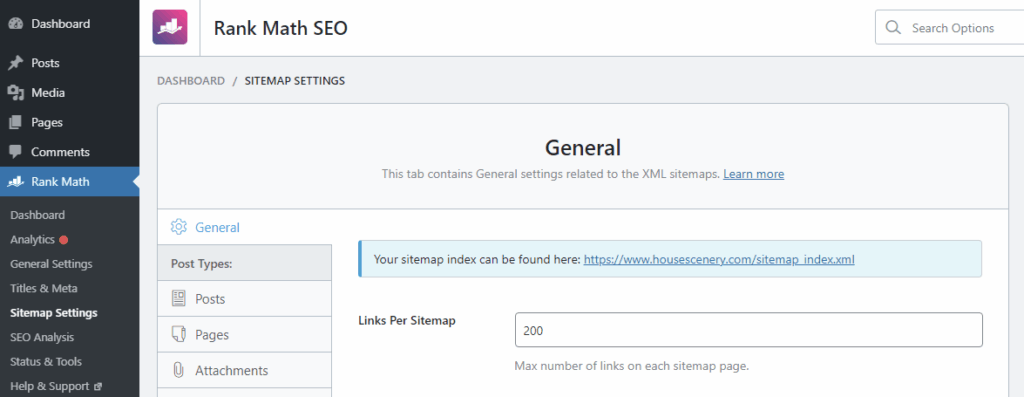The width and height of the screenshot is (1024, 397).
Task: Click the Pages post-type icon
Action: pos(178,334)
